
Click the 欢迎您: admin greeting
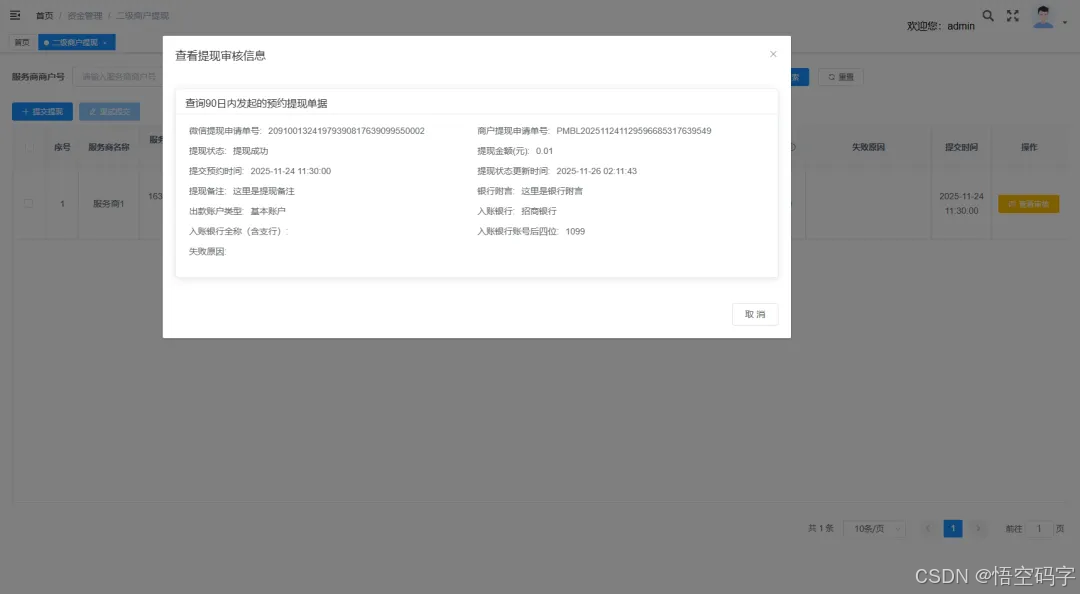coord(940,26)
